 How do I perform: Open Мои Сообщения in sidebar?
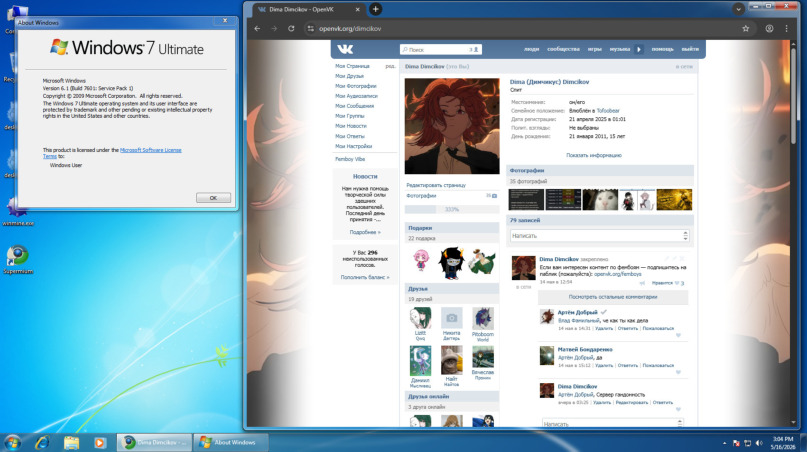[355, 106]
